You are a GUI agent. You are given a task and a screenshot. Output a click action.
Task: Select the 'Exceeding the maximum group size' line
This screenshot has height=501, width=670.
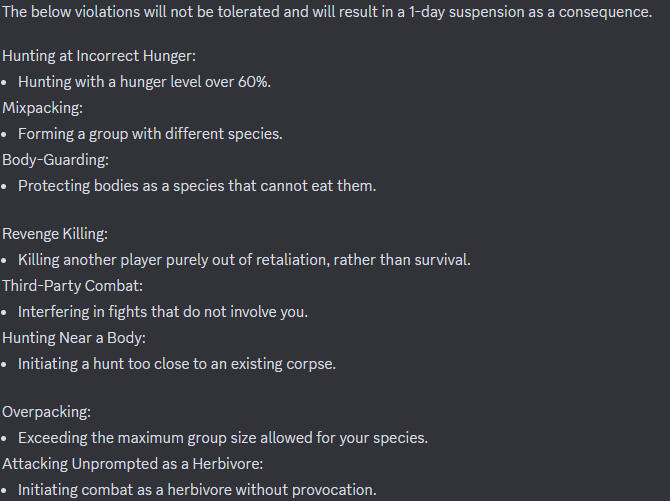[x=223, y=438]
